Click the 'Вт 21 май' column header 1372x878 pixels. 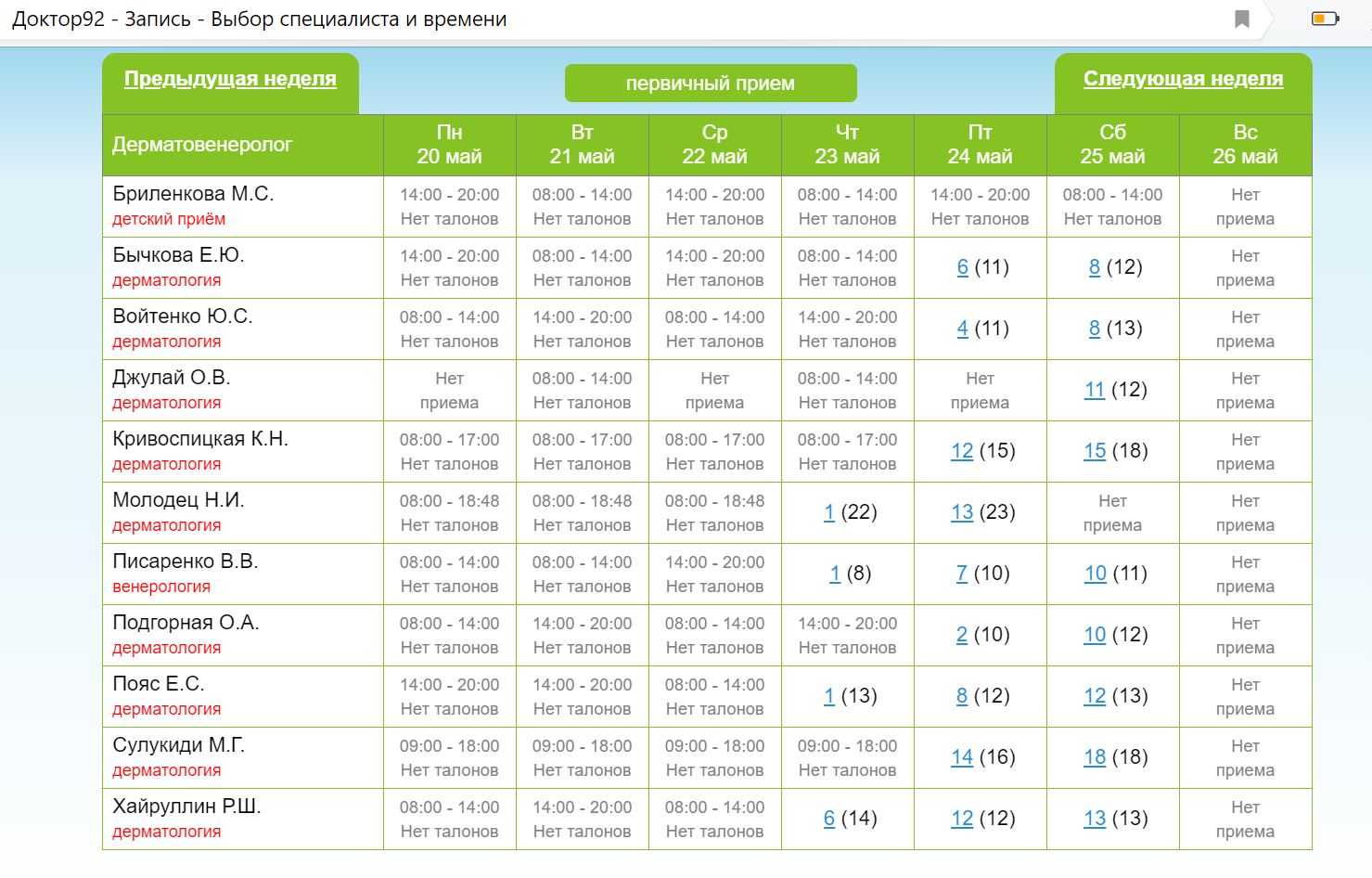583,145
